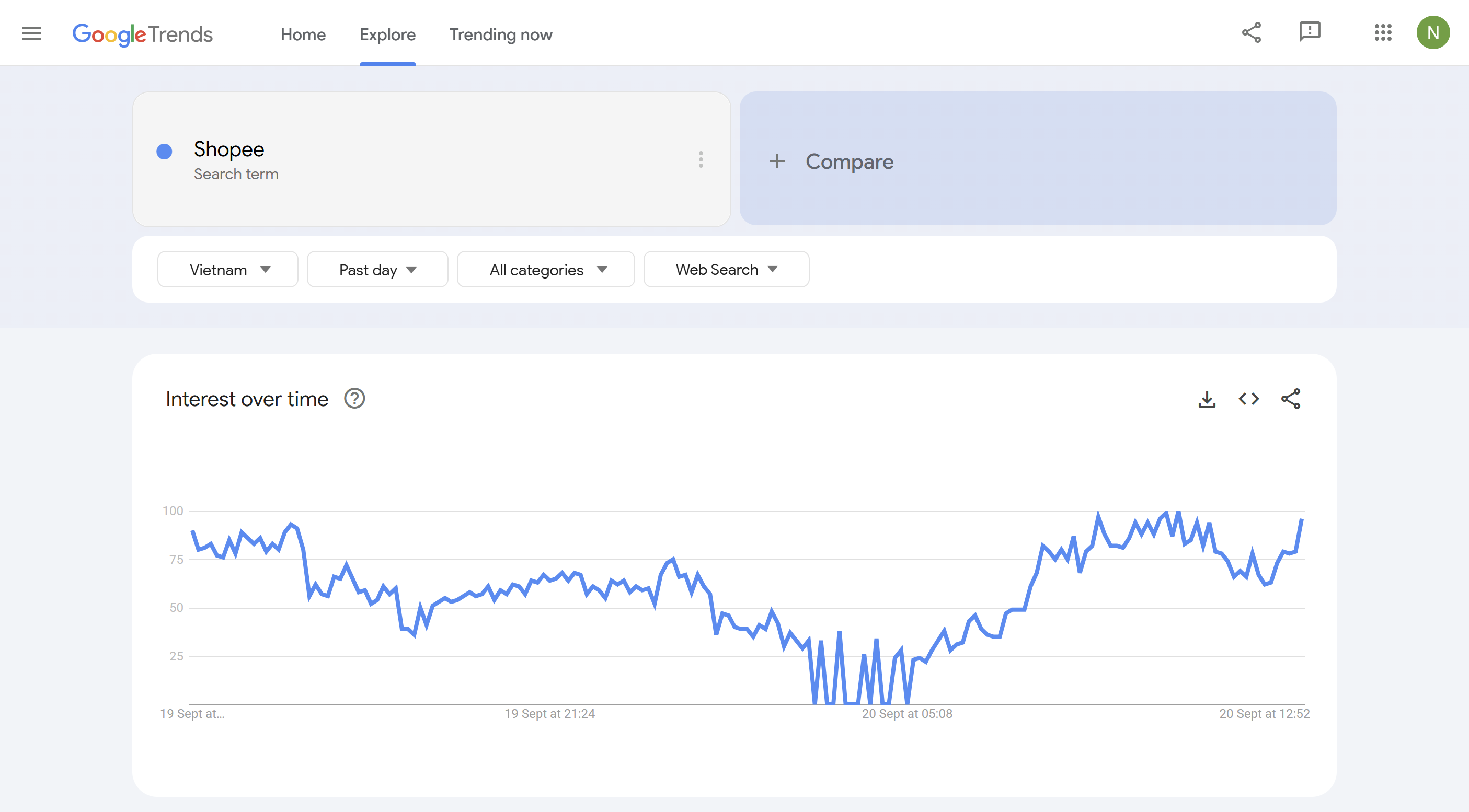1469x812 pixels.
Task: Click the 100 y-axis label
Action: pyautogui.click(x=173, y=511)
